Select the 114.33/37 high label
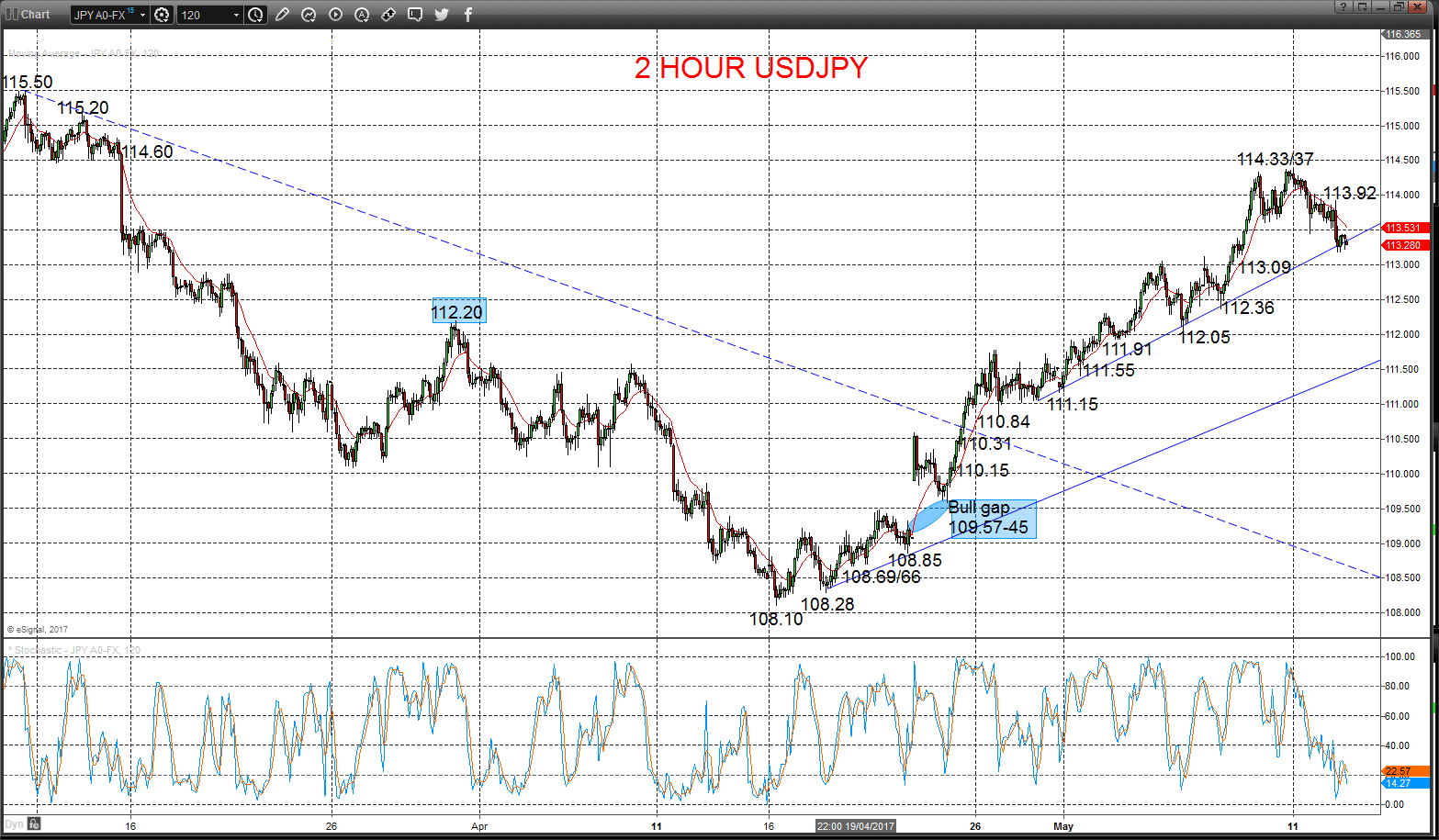This screenshot has height=840, width=1439. [x=1276, y=160]
